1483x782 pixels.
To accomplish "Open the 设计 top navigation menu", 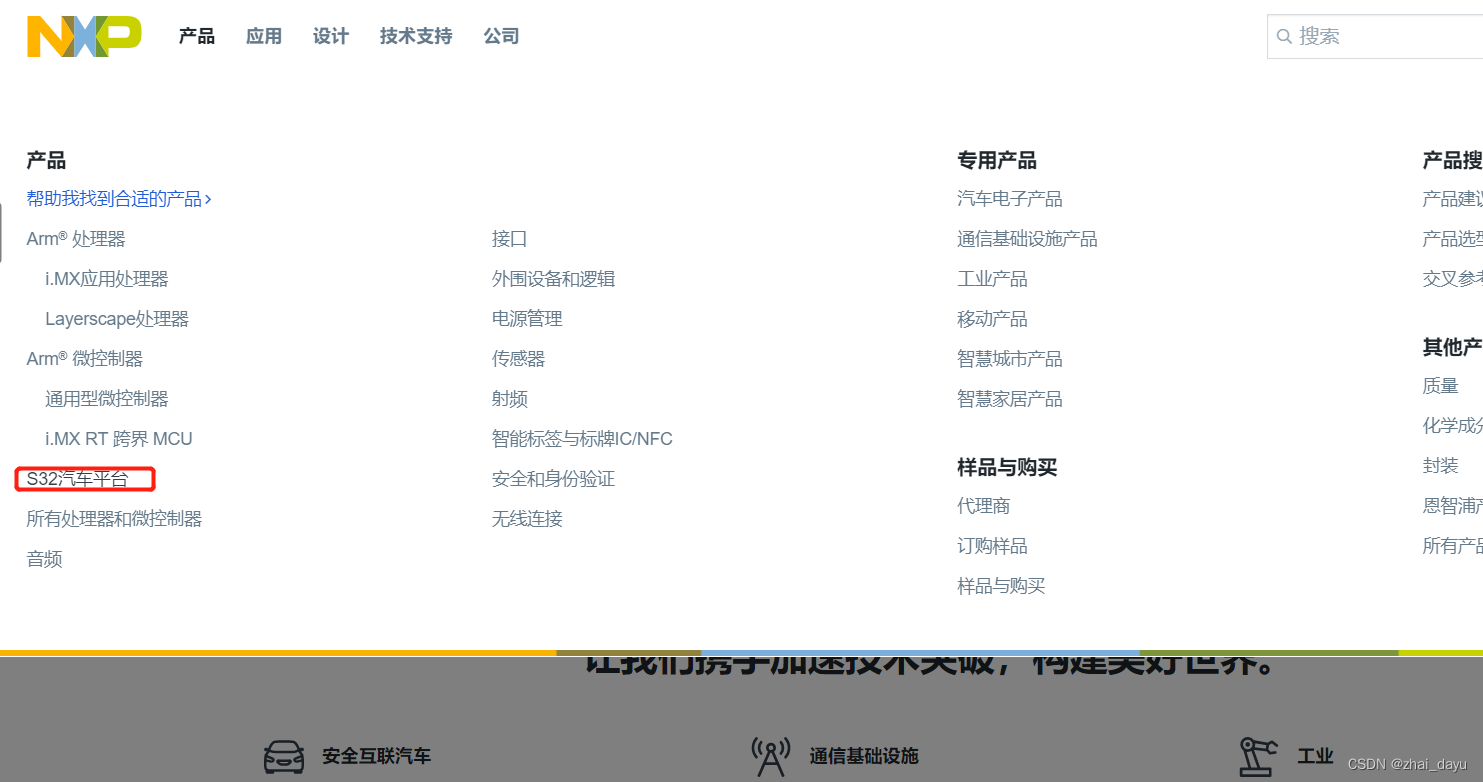I will point(331,36).
